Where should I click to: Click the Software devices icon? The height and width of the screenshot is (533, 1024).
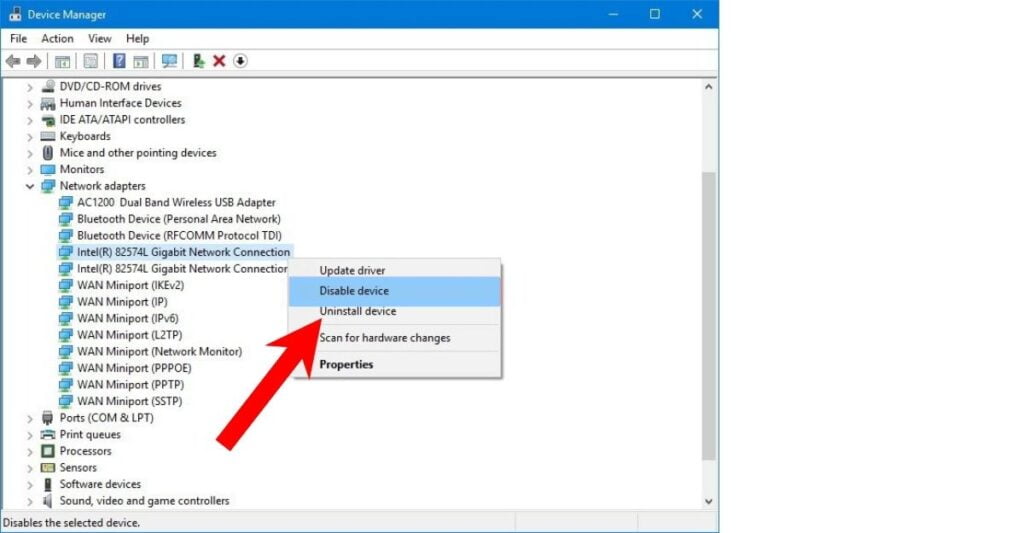pyautogui.click(x=48, y=485)
